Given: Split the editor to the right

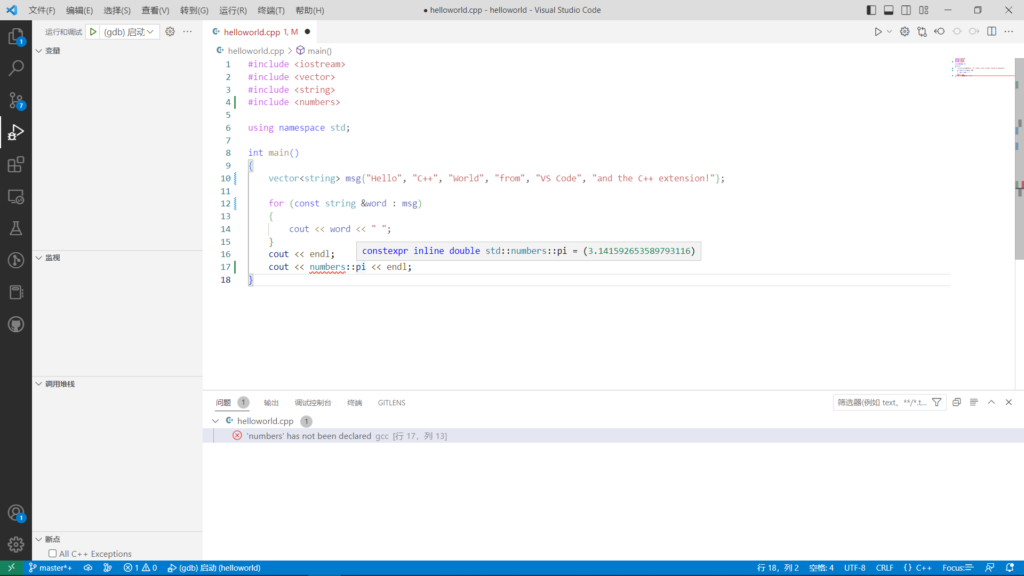Looking at the screenshot, I should click(991, 32).
